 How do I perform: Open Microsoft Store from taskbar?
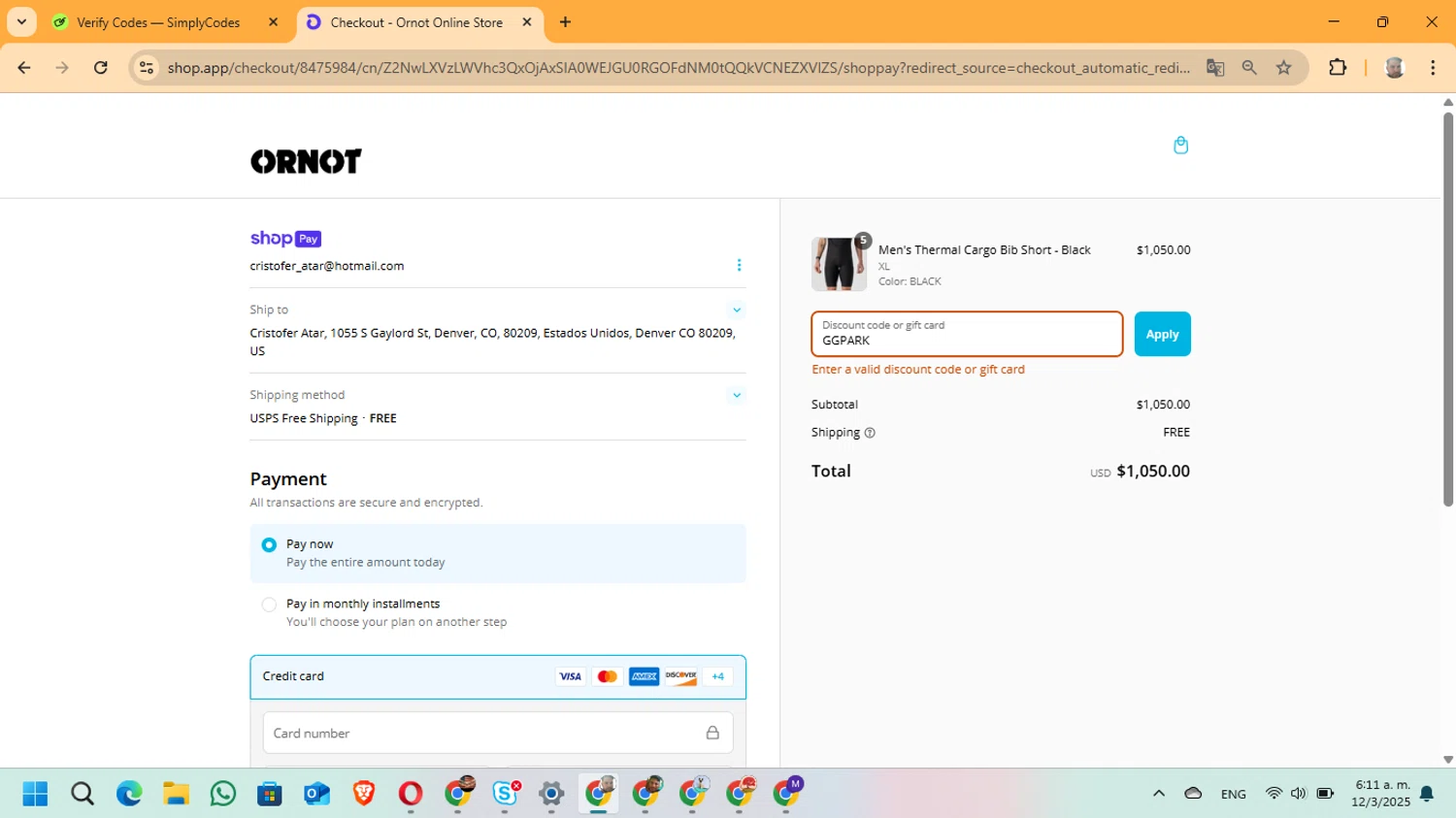270,794
